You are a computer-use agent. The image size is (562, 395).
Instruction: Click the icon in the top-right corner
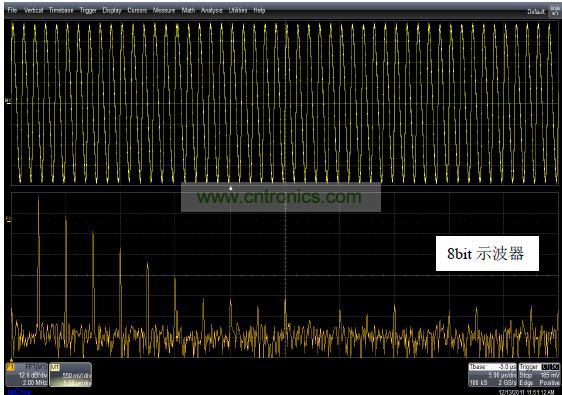555,10
